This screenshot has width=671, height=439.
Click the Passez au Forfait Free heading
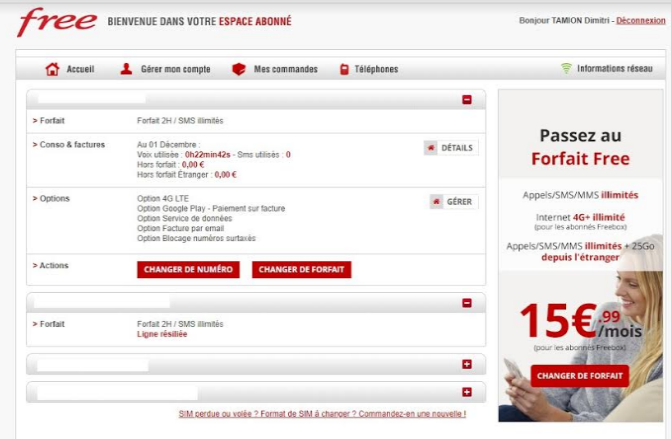coord(581,147)
